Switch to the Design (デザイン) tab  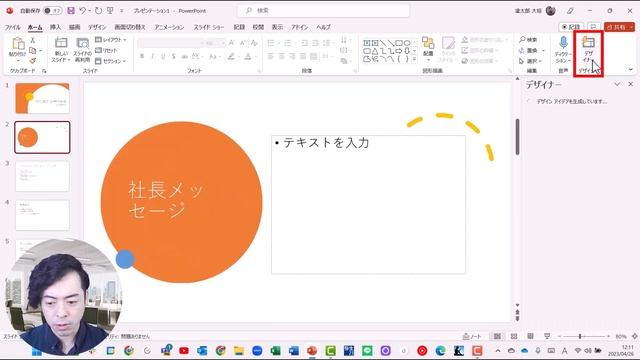point(97,27)
